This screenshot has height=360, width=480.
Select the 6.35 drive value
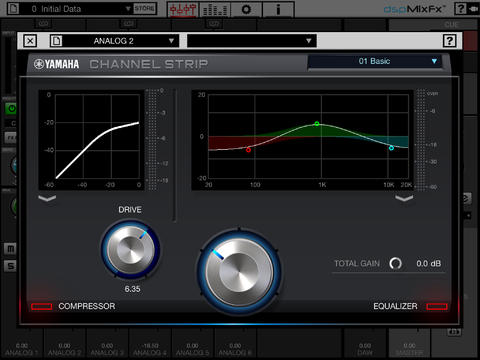click(132, 289)
